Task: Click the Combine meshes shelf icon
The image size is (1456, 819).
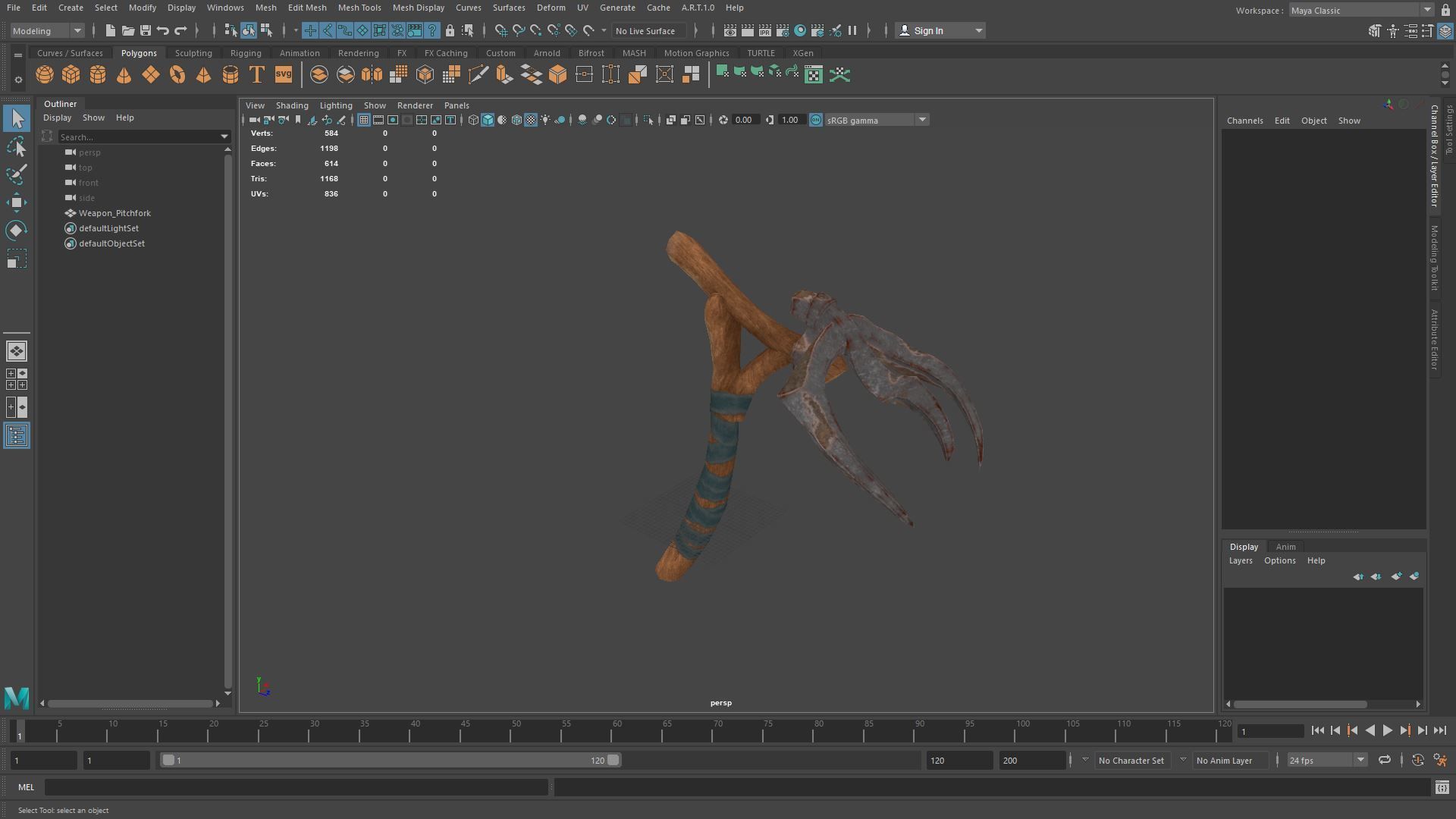Action: tap(319, 74)
